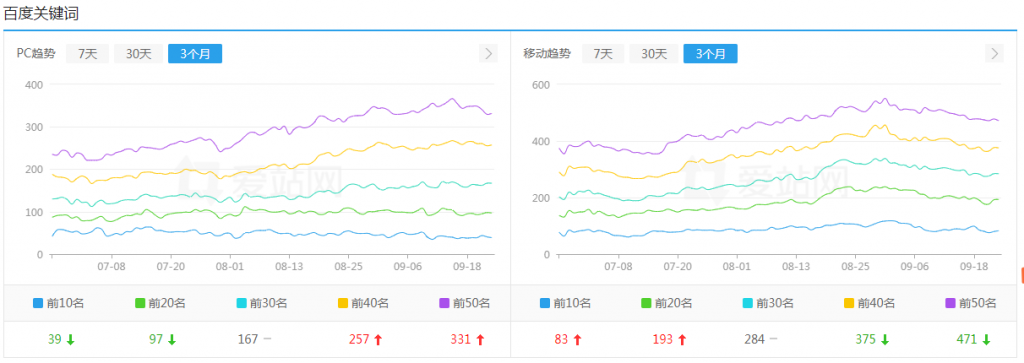1024x363 pixels.
Task: Toggle 前50名 legend in PC趋势 chart
Action: (464, 303)
